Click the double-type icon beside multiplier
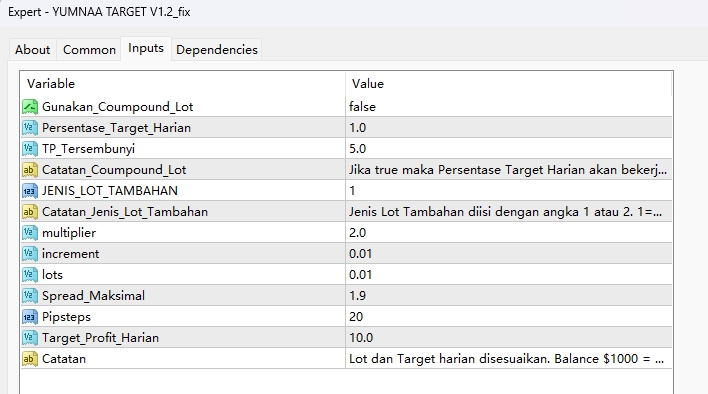 click(30, 233)
